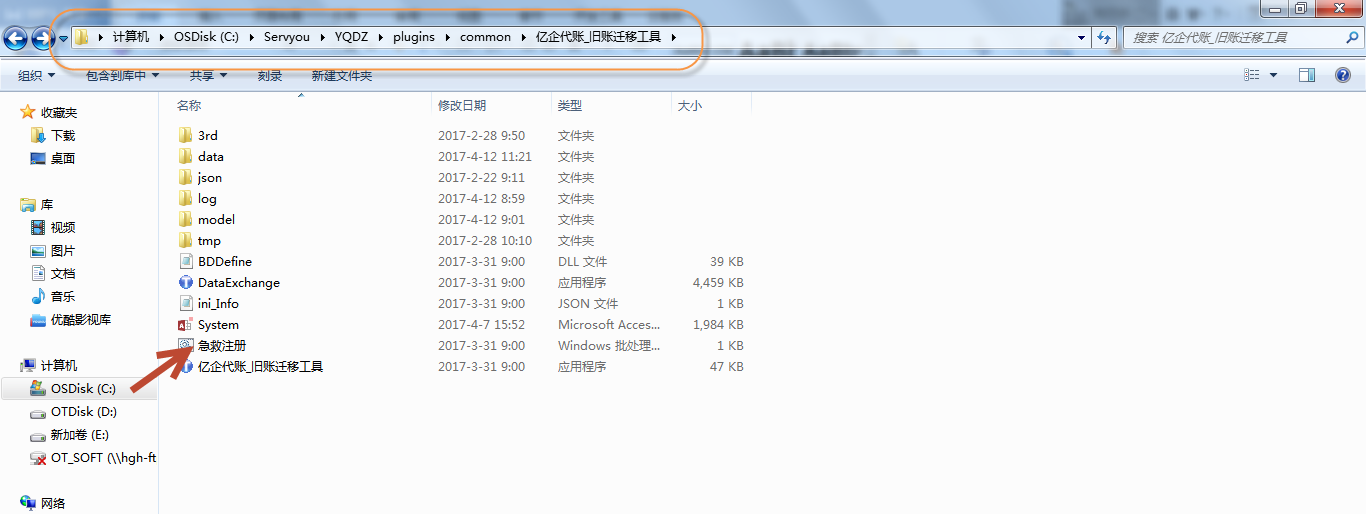
Task: Open the 共享 menu
Action: point(208,75)
